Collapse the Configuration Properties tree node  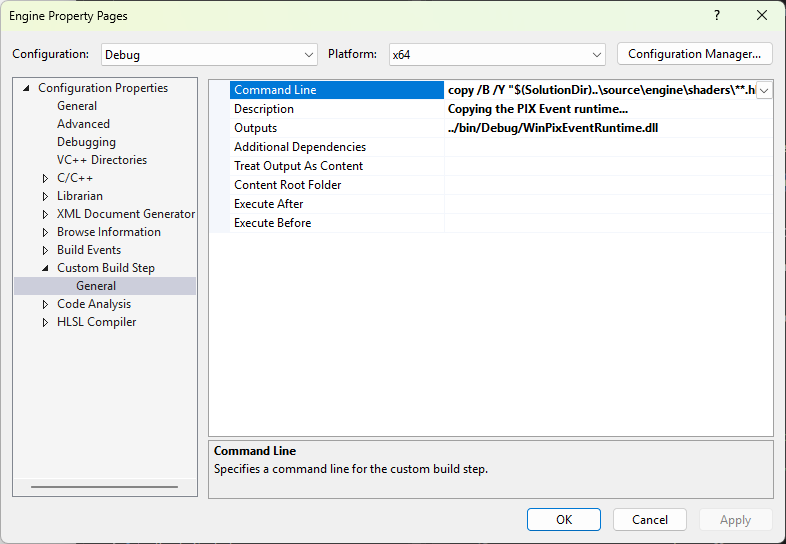pyautogui.click(x=26, y=88)
